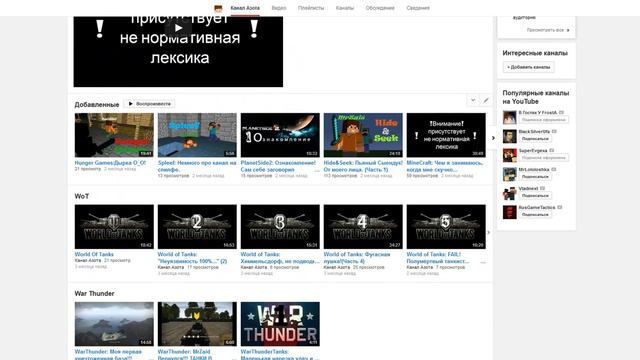Open the War Thunder logo thumbnail
Screen dimensions: 640x360
pyautogui.click(x=280, y=324)
